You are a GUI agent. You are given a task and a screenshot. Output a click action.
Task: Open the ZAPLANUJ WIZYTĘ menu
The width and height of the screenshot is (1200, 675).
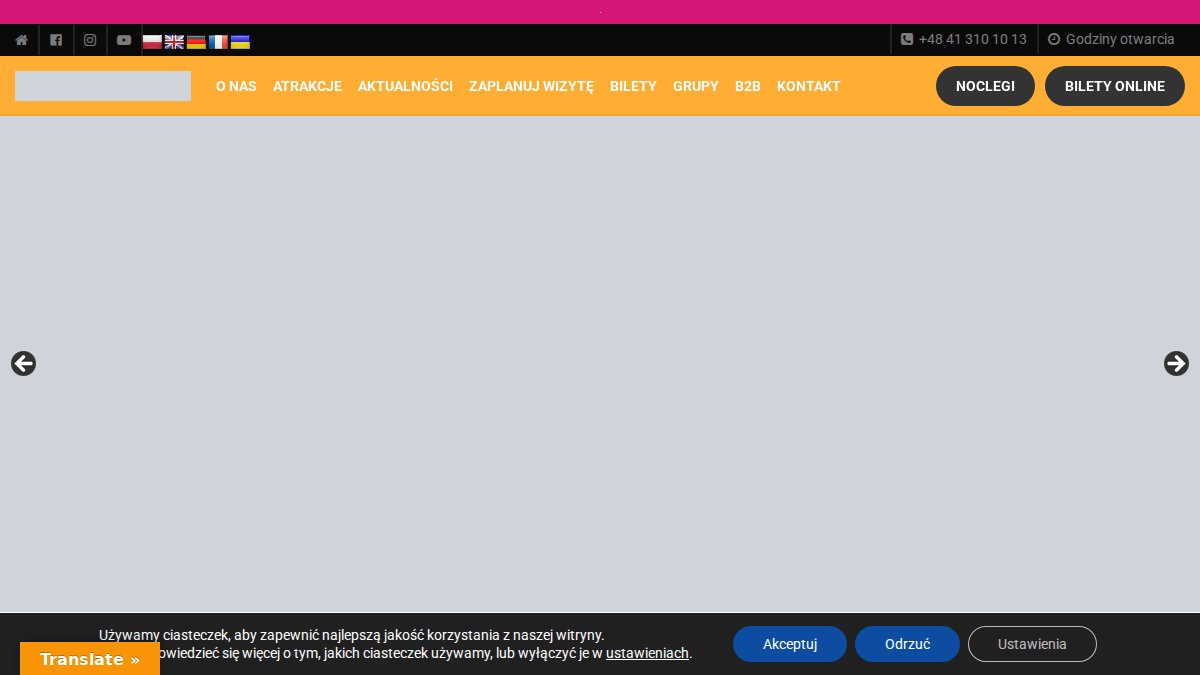click(x=531, y=86)
